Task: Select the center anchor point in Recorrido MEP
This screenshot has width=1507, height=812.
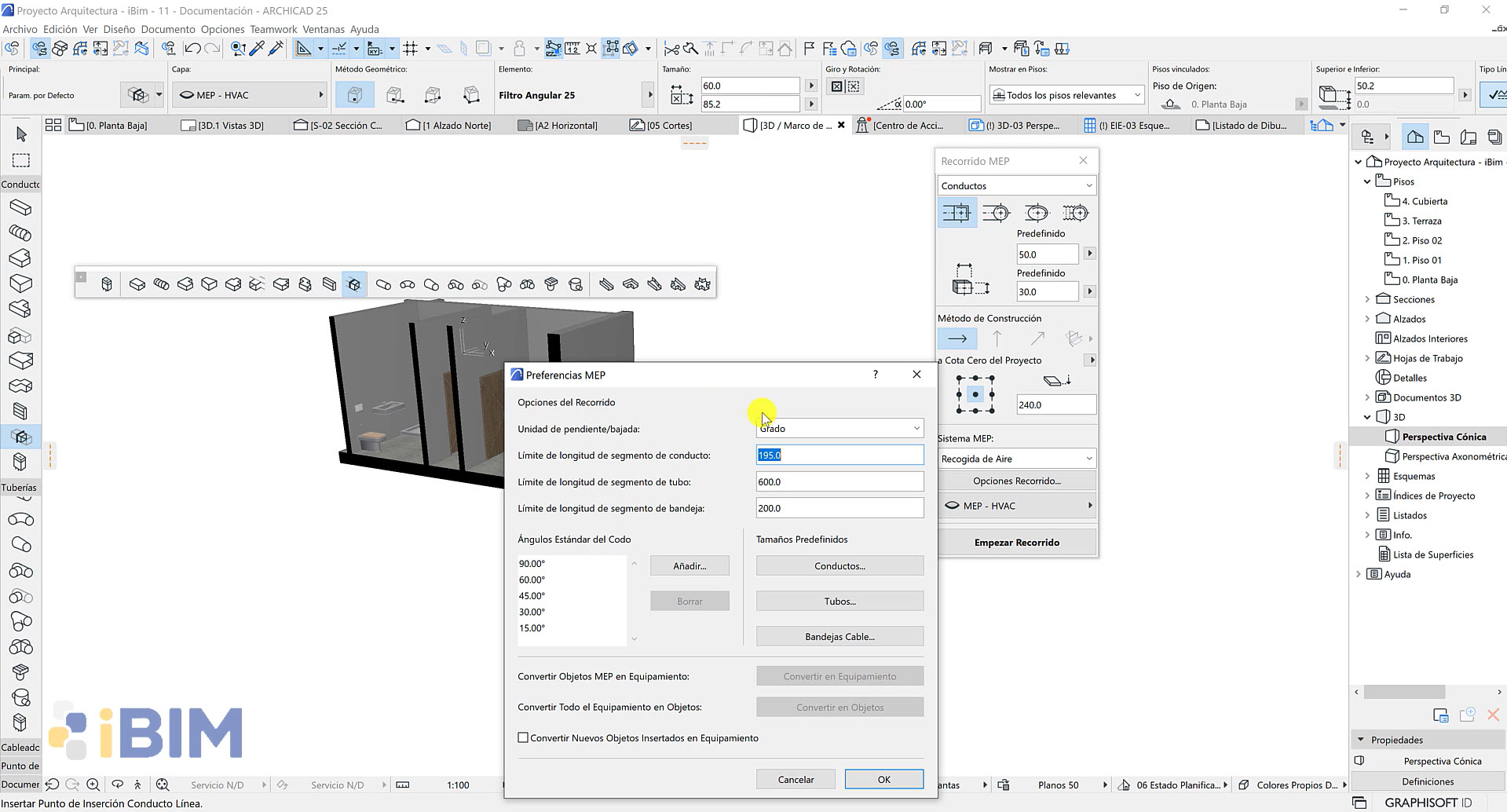Action: point(975,395)
